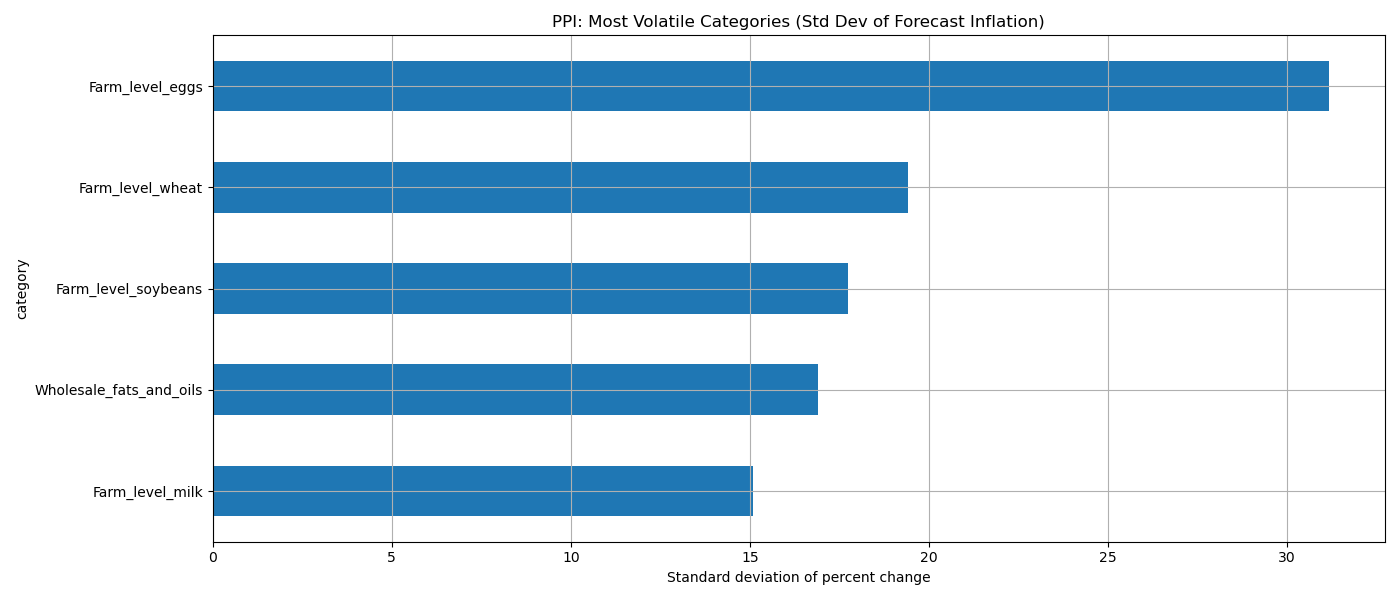The height and width of the screenshot is (600, 1400).
Task: Click the Wholesale_fats_and_oils axis label
Action: tap(118, 390)
